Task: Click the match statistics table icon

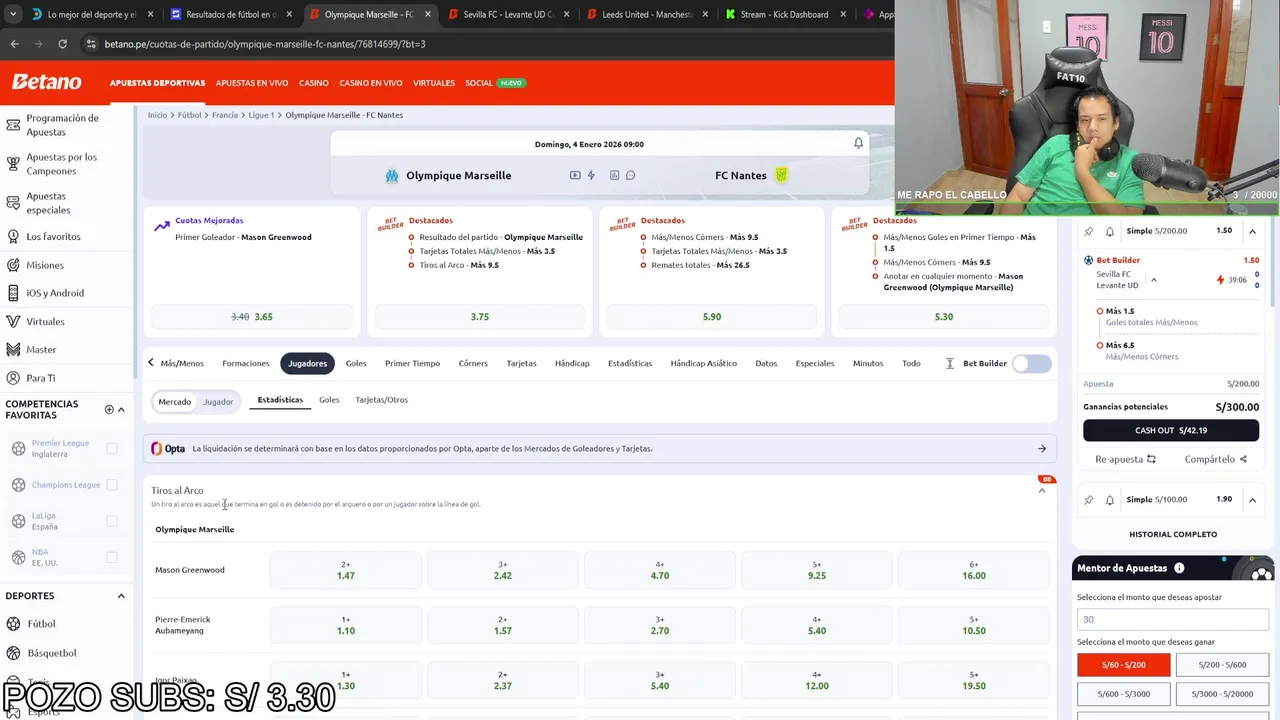Action: click(x=614, y=175)
